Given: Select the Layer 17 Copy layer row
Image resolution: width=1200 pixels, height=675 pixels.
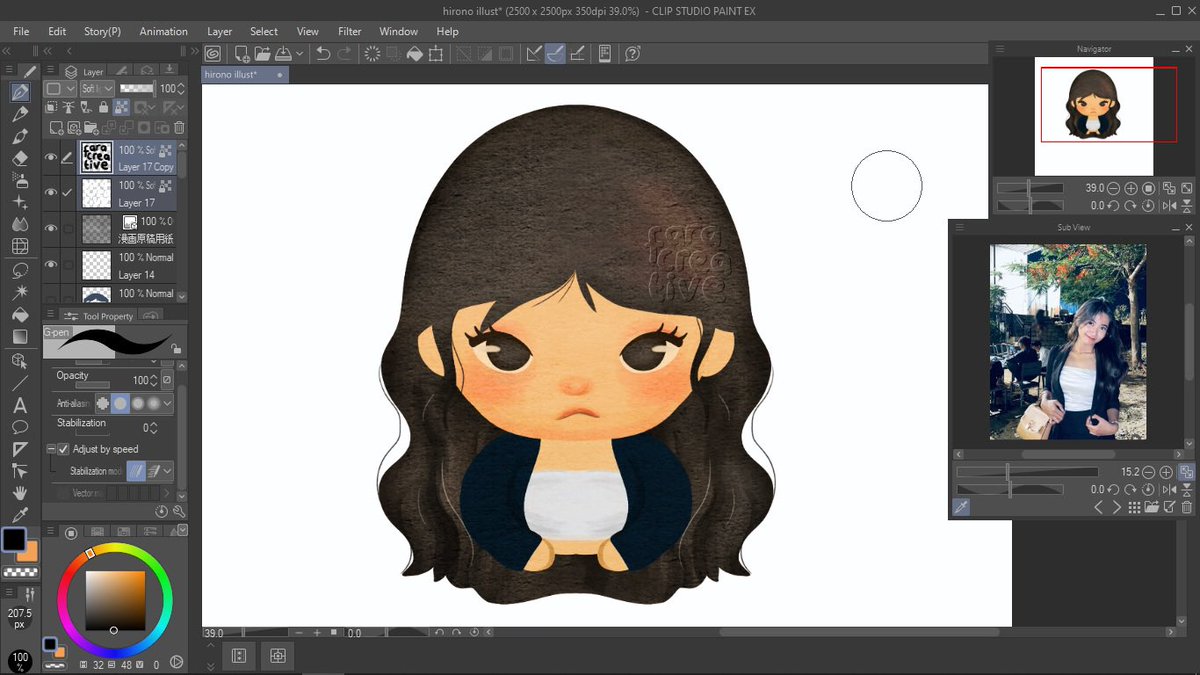Looking at the screenshot, I should (129, 158).
